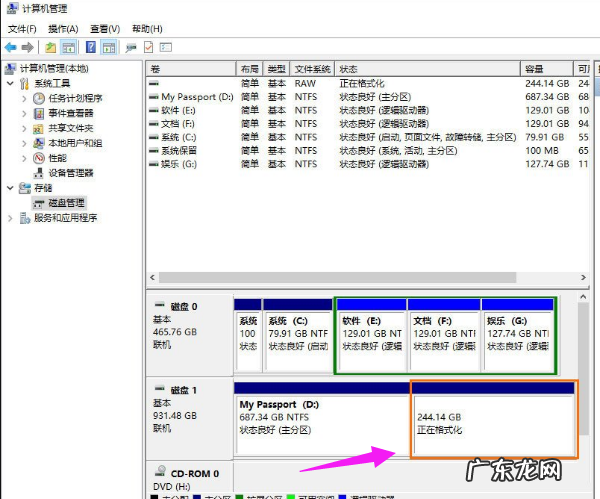
Task: Open the 帮助(H) menu
Action: 147,29
